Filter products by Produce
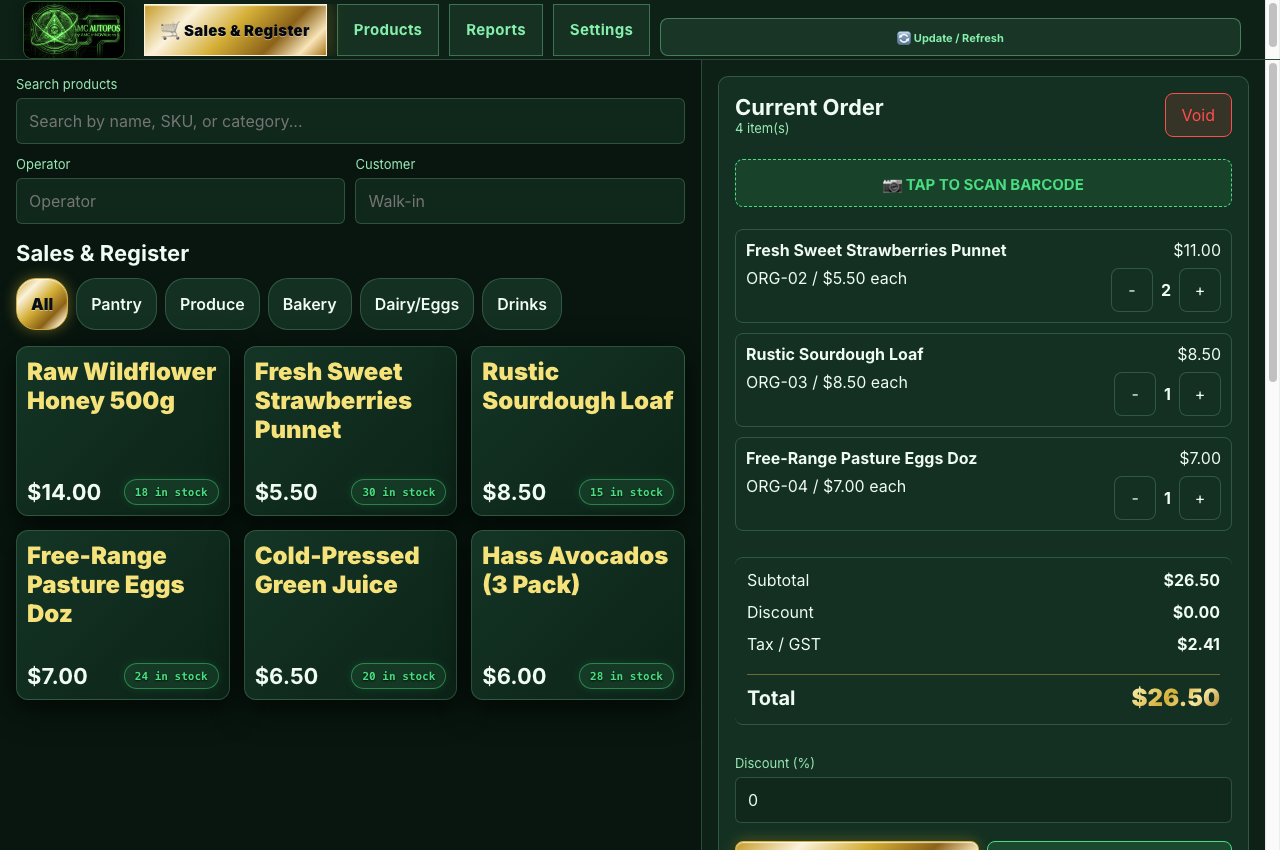Image resolution: width=1280 pixels, height=850 pixels. point(212,304)
